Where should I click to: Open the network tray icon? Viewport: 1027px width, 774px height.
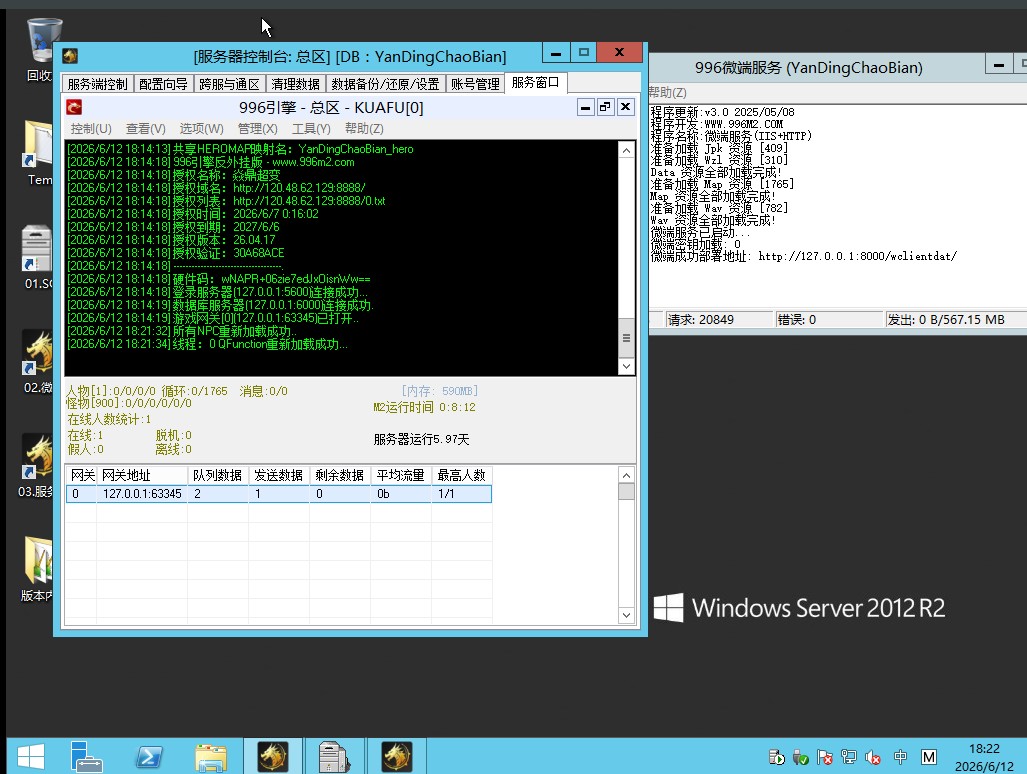coord(849,758)
